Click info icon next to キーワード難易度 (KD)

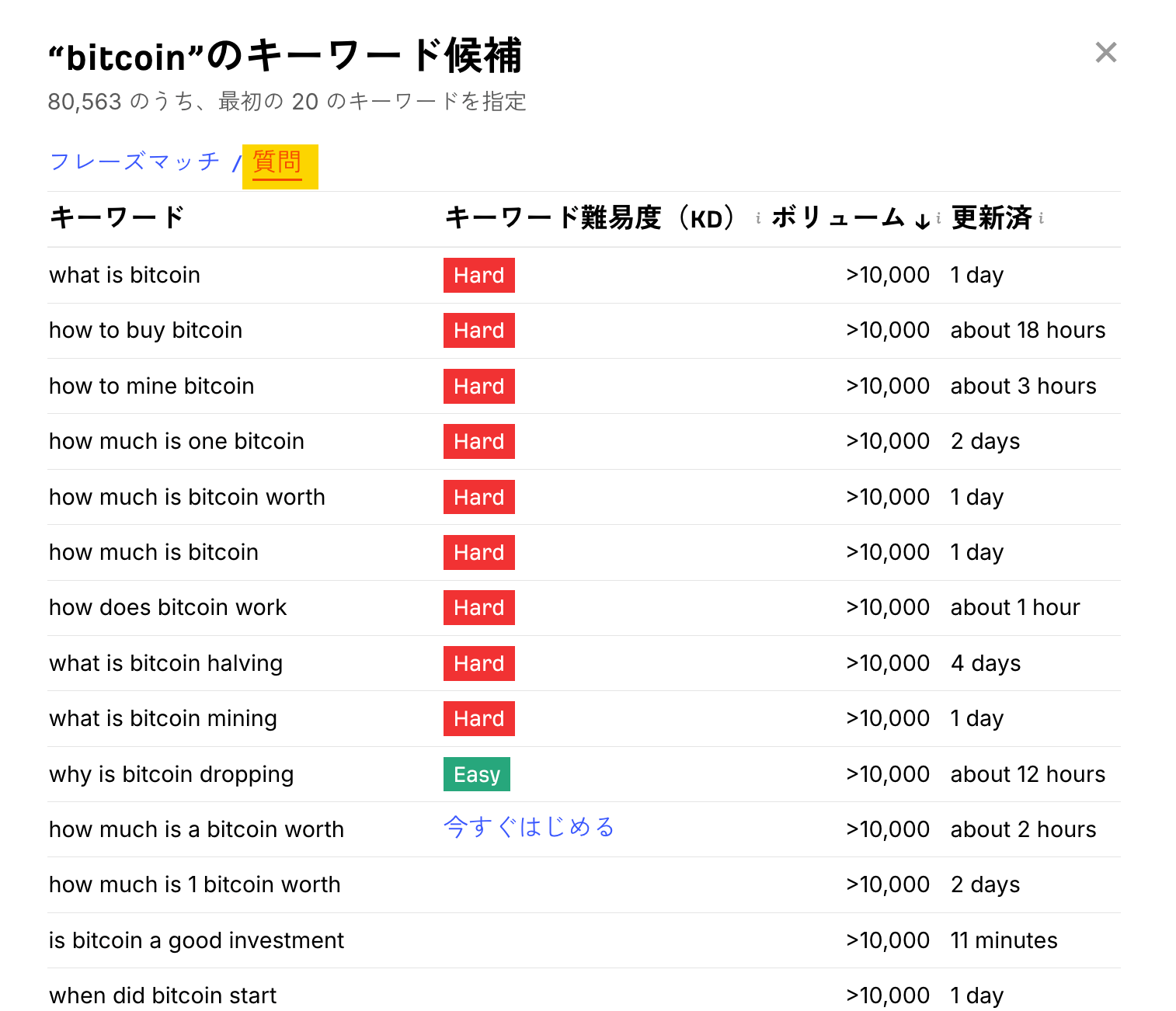click(x=758, y=219)
